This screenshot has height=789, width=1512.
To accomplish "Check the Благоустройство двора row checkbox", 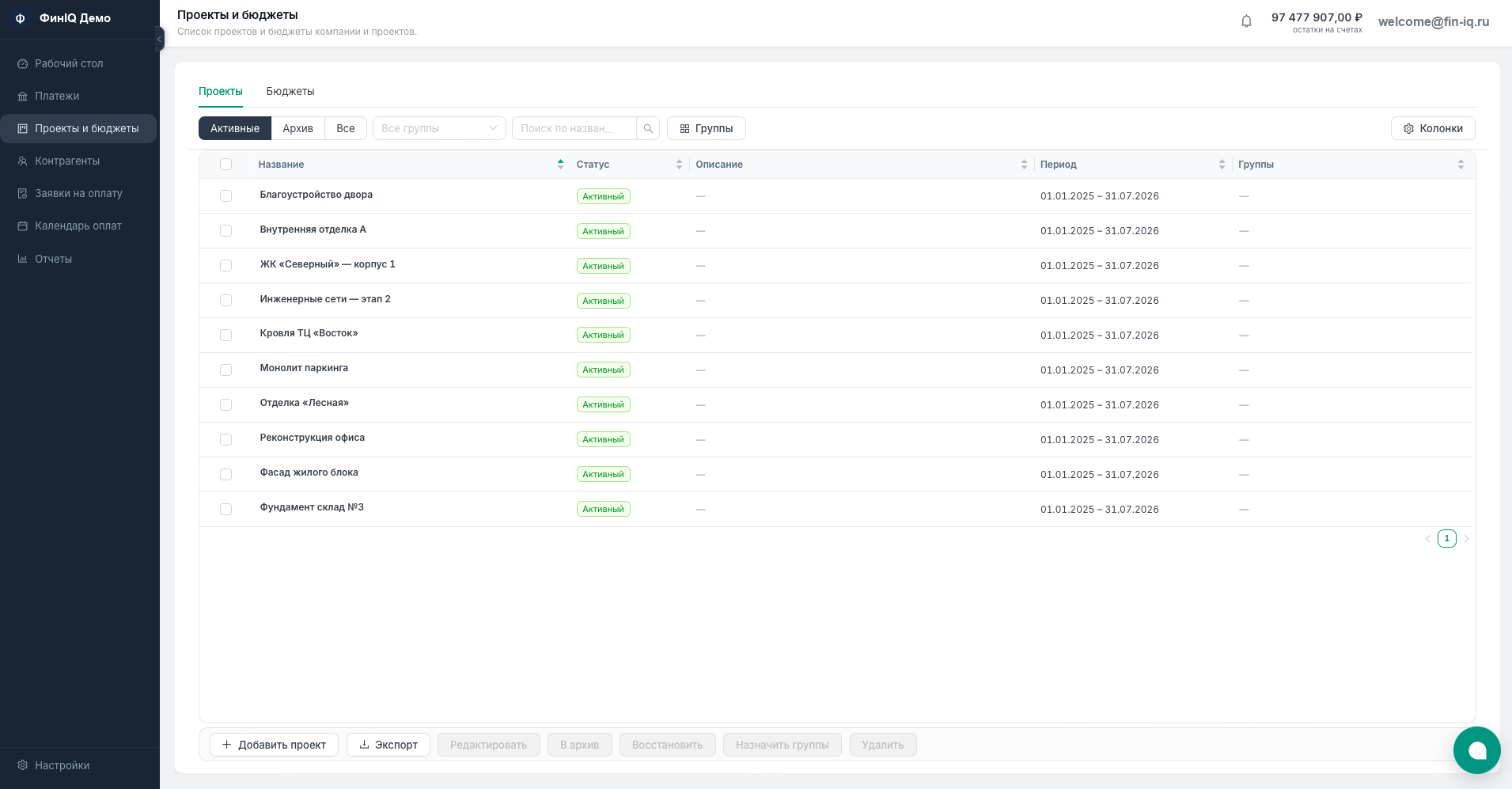I will pos(226,196).
